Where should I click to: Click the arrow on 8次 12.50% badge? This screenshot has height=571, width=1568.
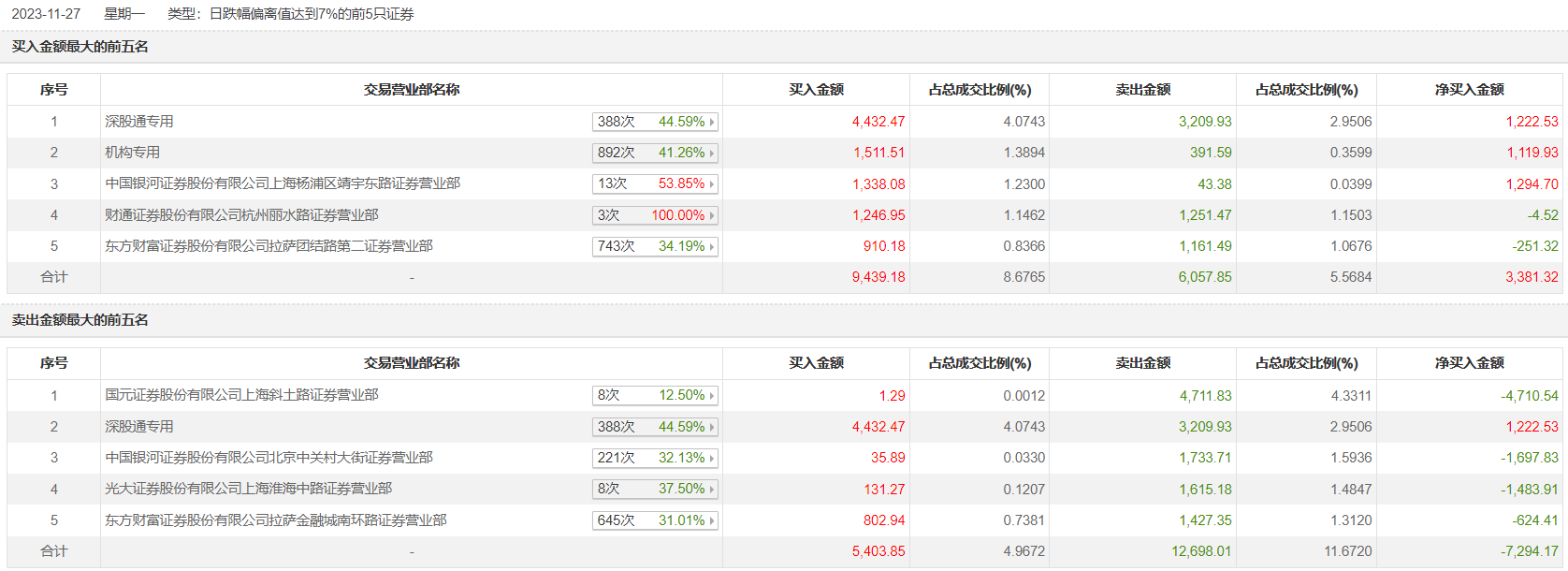712,396
